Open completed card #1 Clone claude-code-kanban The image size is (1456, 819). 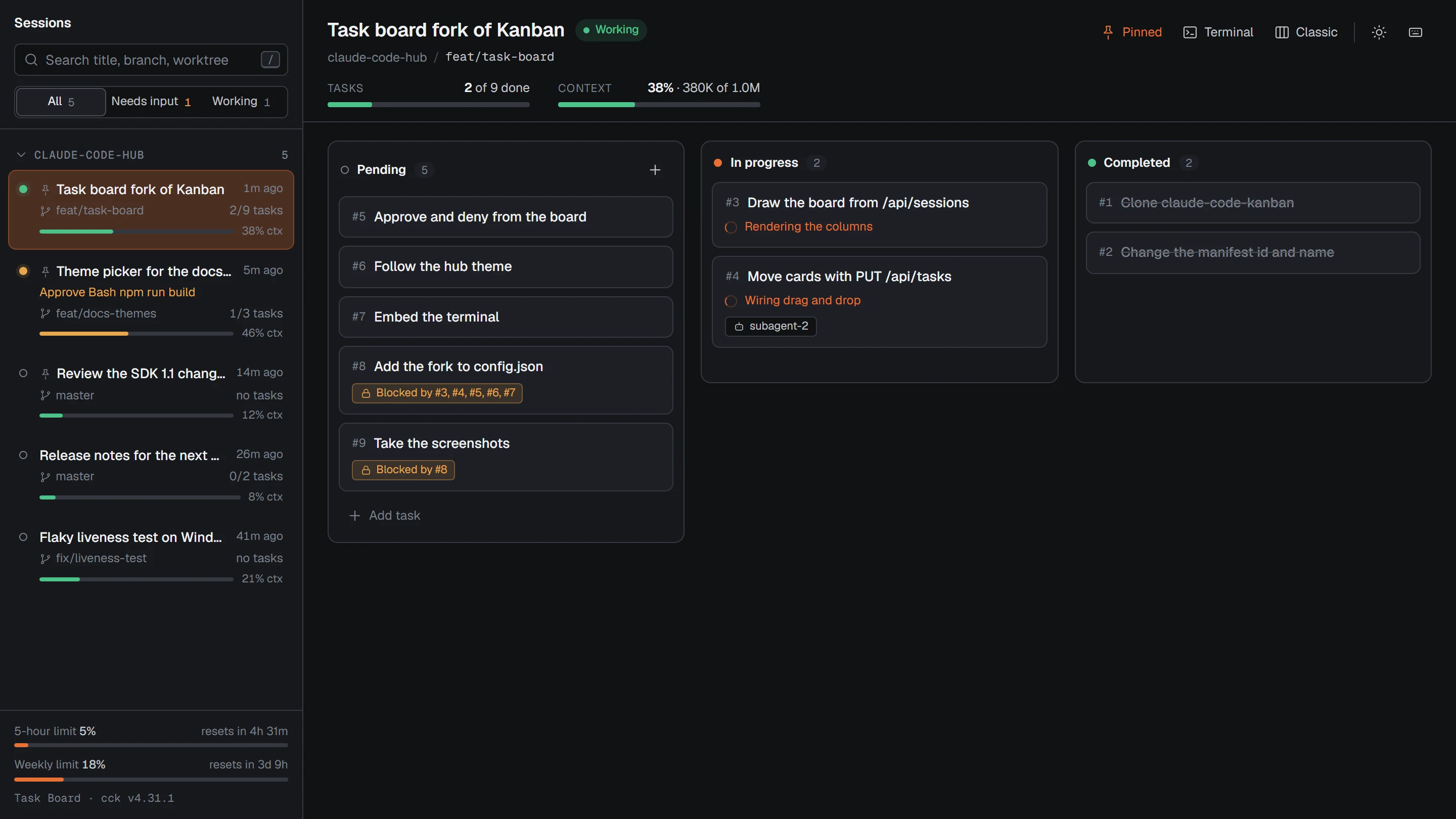(x=1253, y=203)
